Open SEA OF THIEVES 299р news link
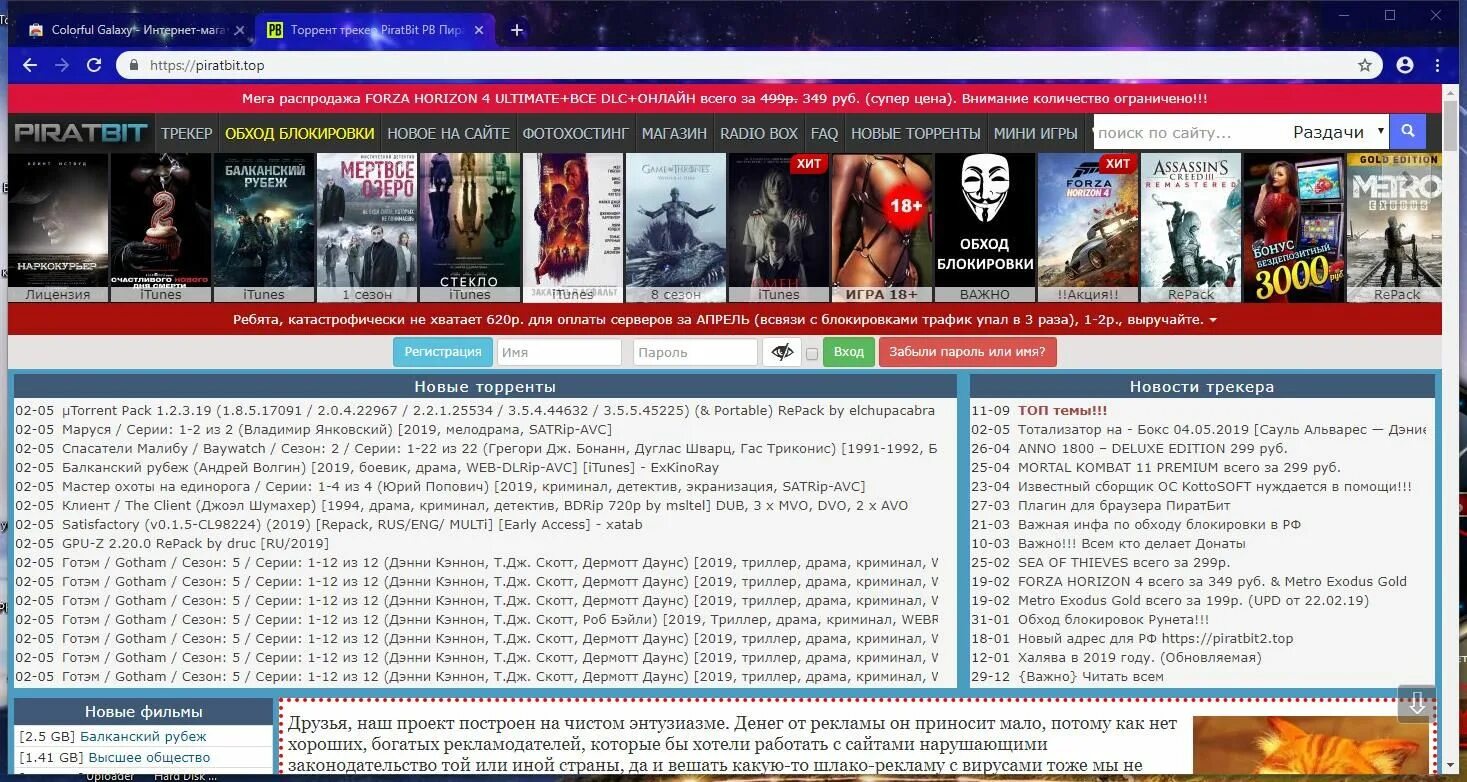Screen dimensions: 1467x782 1124,562
